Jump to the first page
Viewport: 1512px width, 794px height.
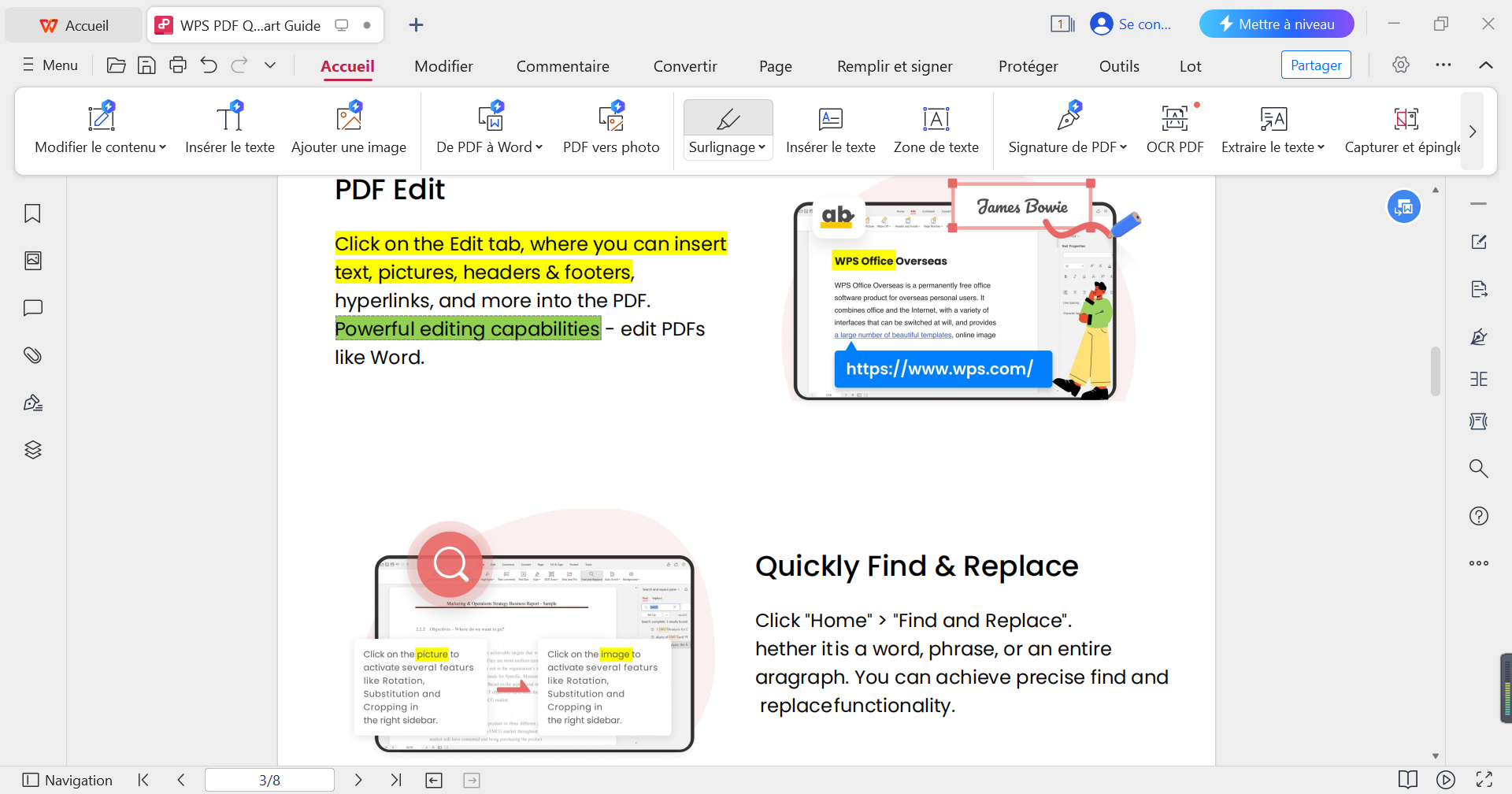point(143,780)
